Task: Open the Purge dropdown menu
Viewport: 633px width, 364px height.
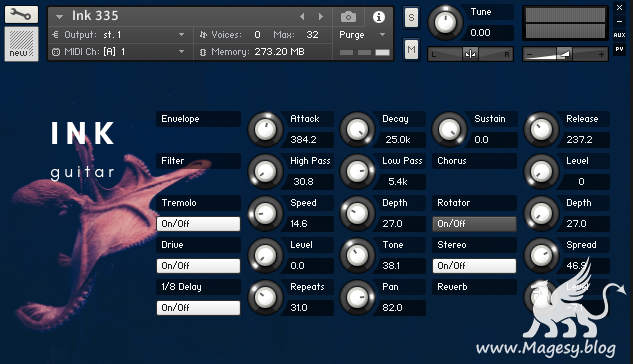Action: pyautogui.click(x=382, y=35)
